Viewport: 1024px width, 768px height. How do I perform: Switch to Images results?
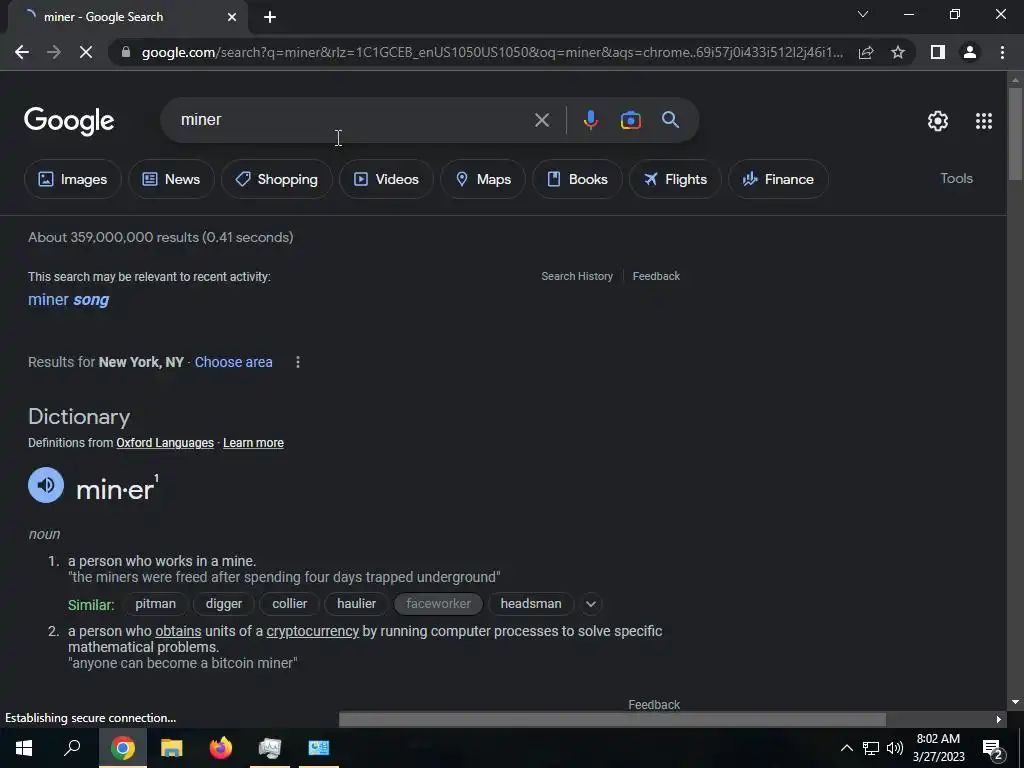click(x=72, y=179)
